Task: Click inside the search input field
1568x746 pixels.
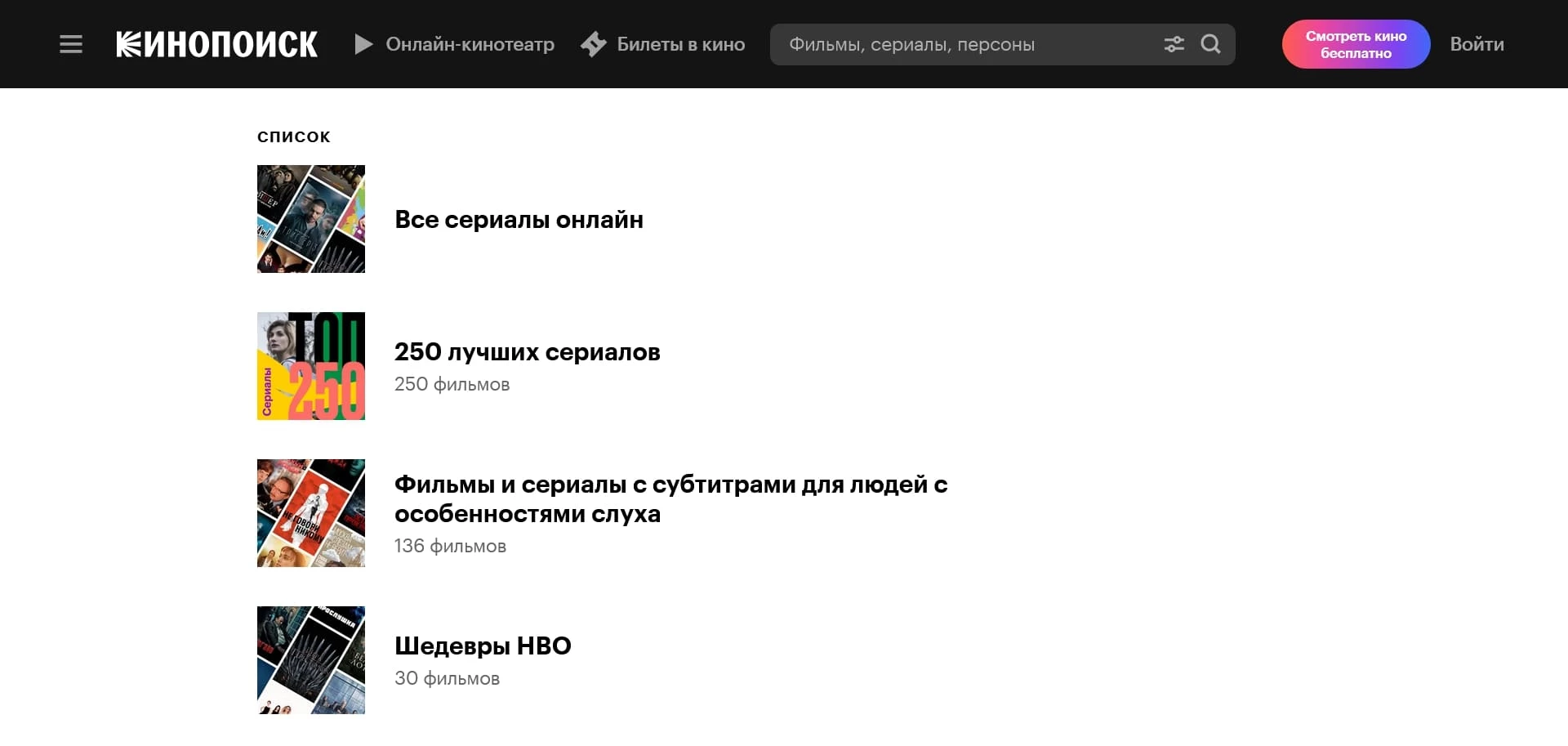Action: (x=939, y=44)
